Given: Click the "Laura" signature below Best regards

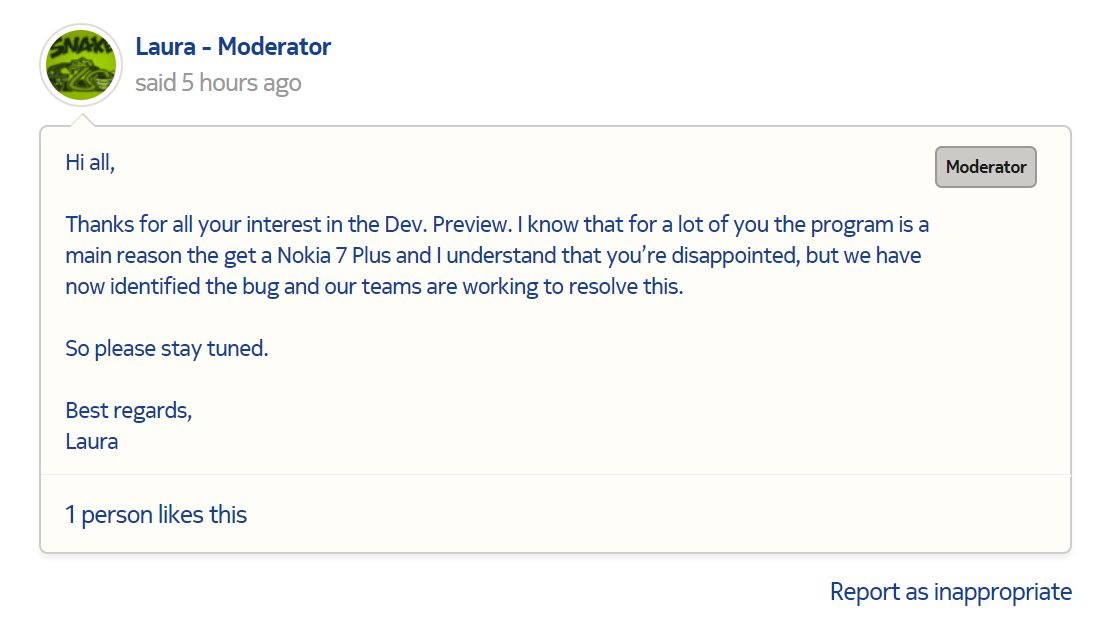Looking at the screenshot, I should pyautogui.click(x=92, y=441).
